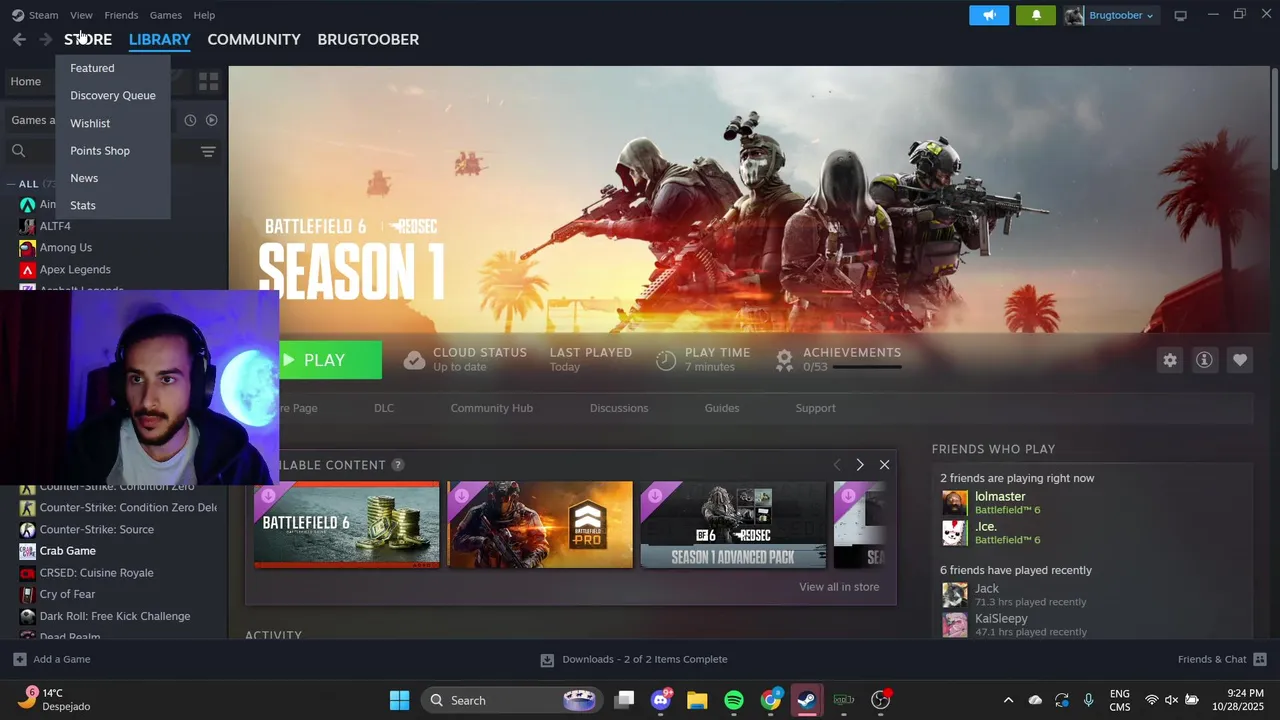
Task: Open the Battlefield Pro content thumbnail
Action: (x=540, y=525)
